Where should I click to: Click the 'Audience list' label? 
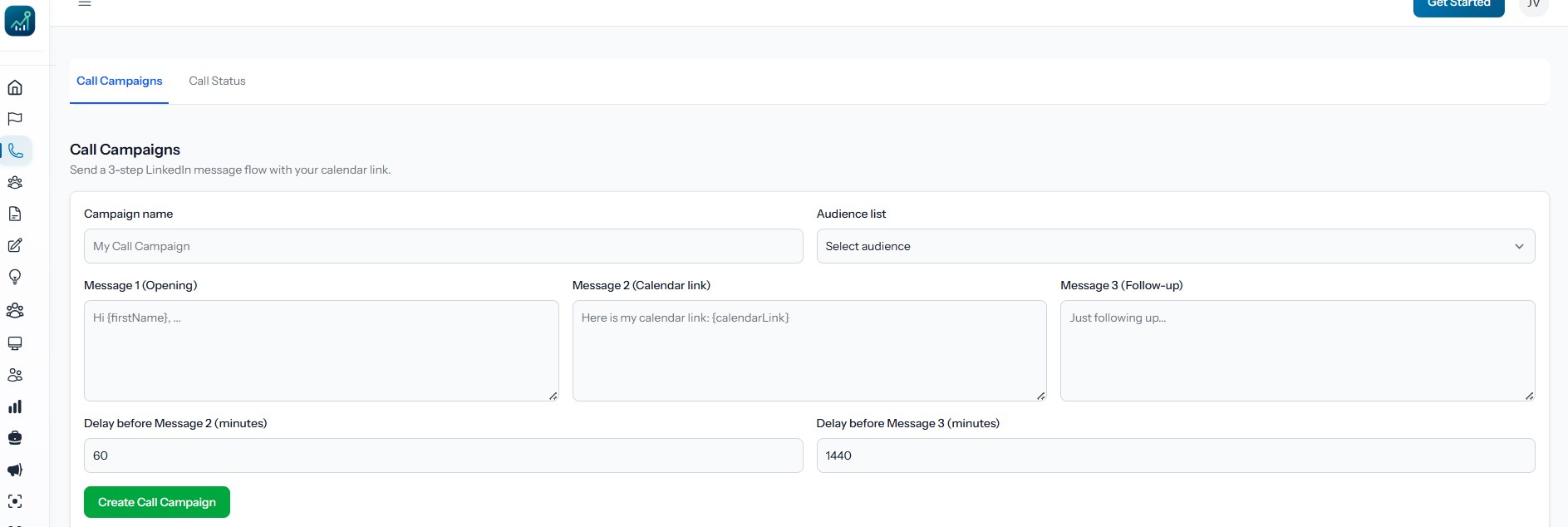(x=851, y=214)
